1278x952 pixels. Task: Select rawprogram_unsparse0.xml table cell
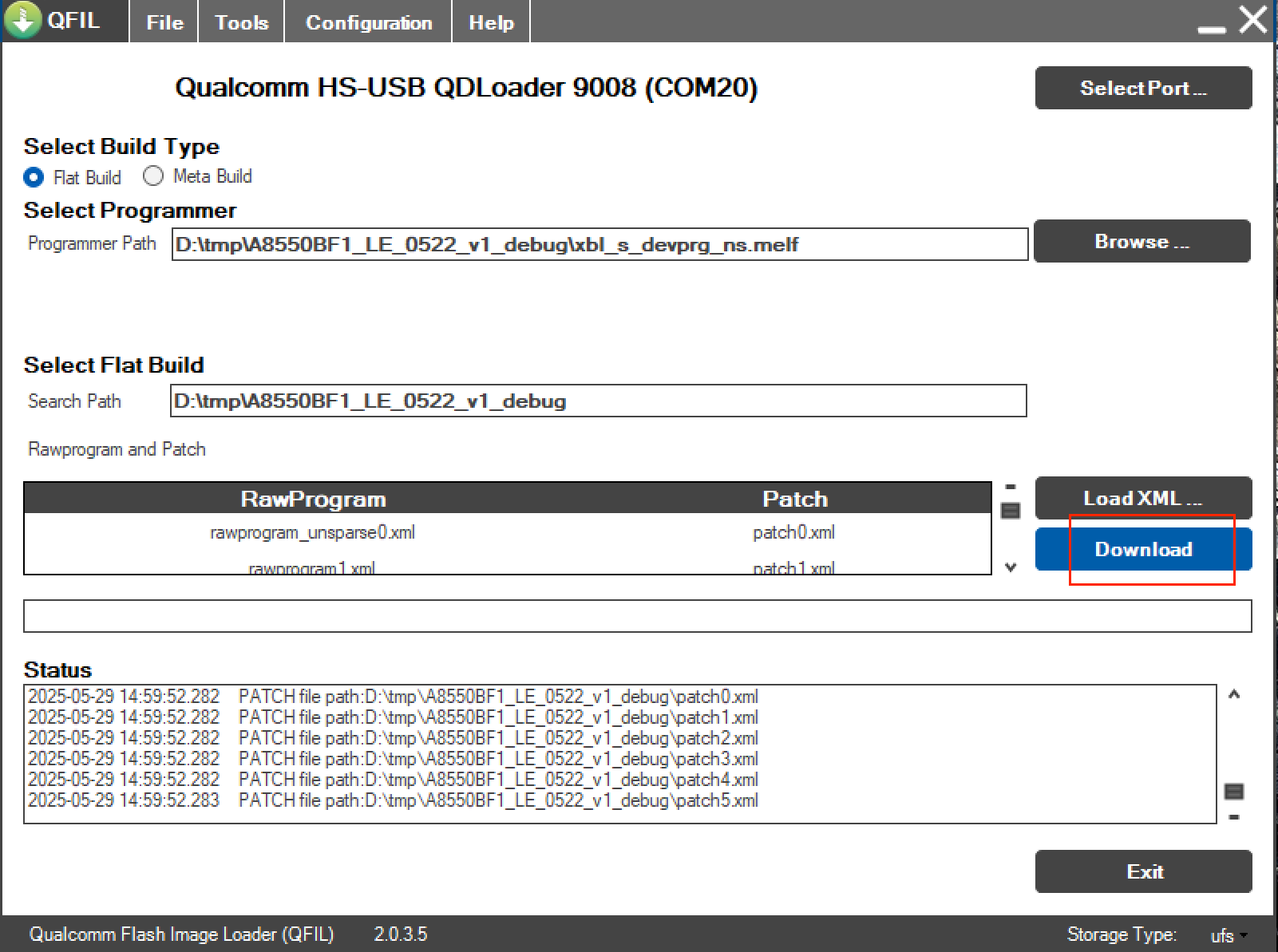point(312,532)
